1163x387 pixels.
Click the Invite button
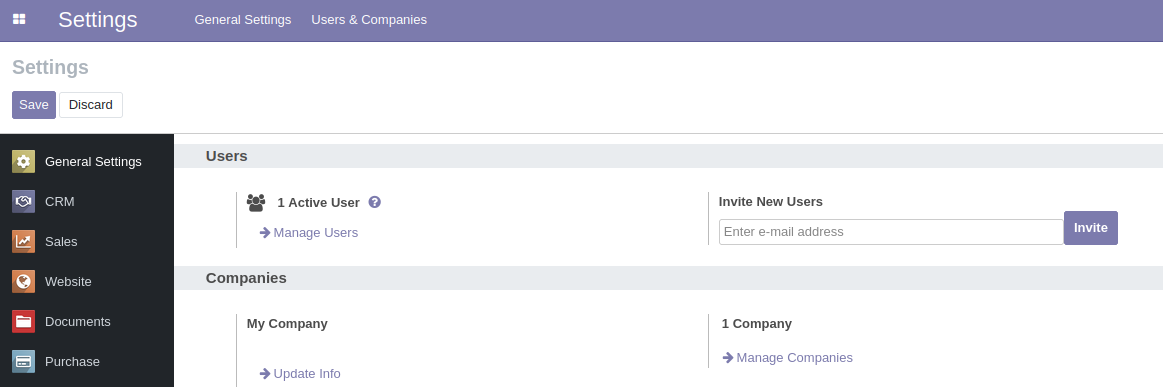click(x=1091, y=228)
